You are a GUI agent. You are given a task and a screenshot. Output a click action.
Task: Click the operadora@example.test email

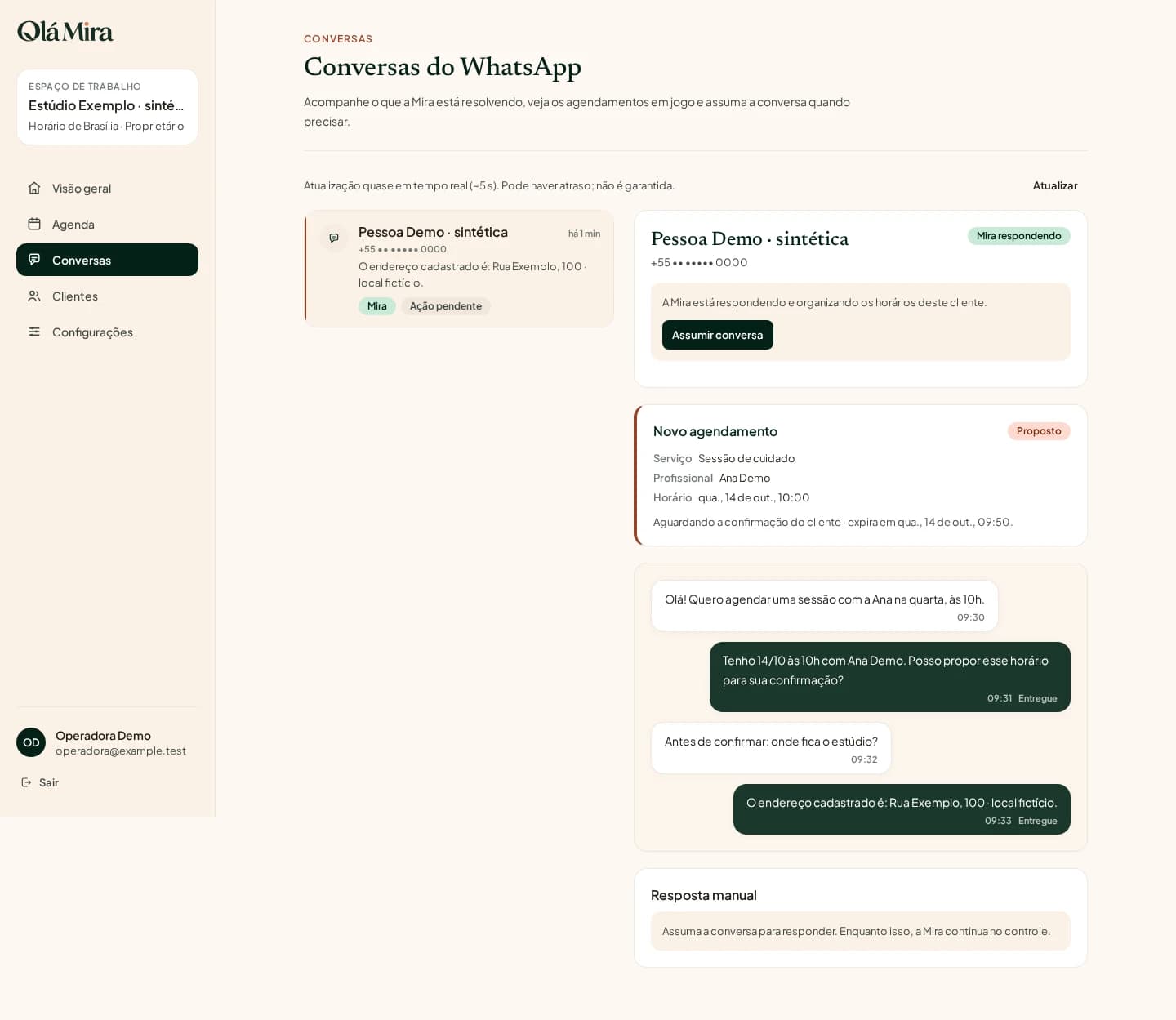point(121,751)
